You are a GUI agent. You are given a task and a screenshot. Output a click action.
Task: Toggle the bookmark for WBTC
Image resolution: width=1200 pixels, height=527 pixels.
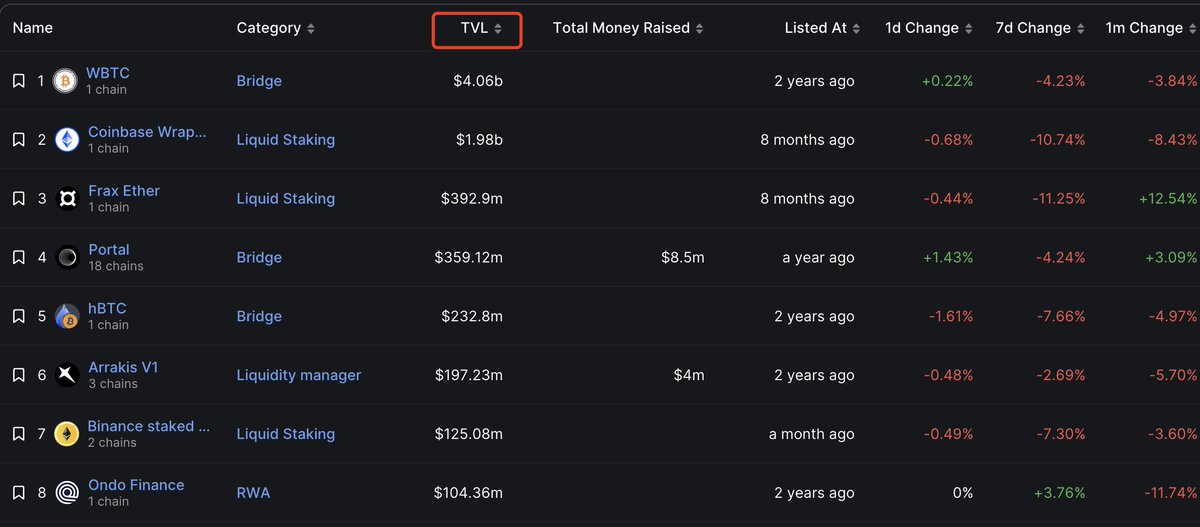click(x=19, y=81)
